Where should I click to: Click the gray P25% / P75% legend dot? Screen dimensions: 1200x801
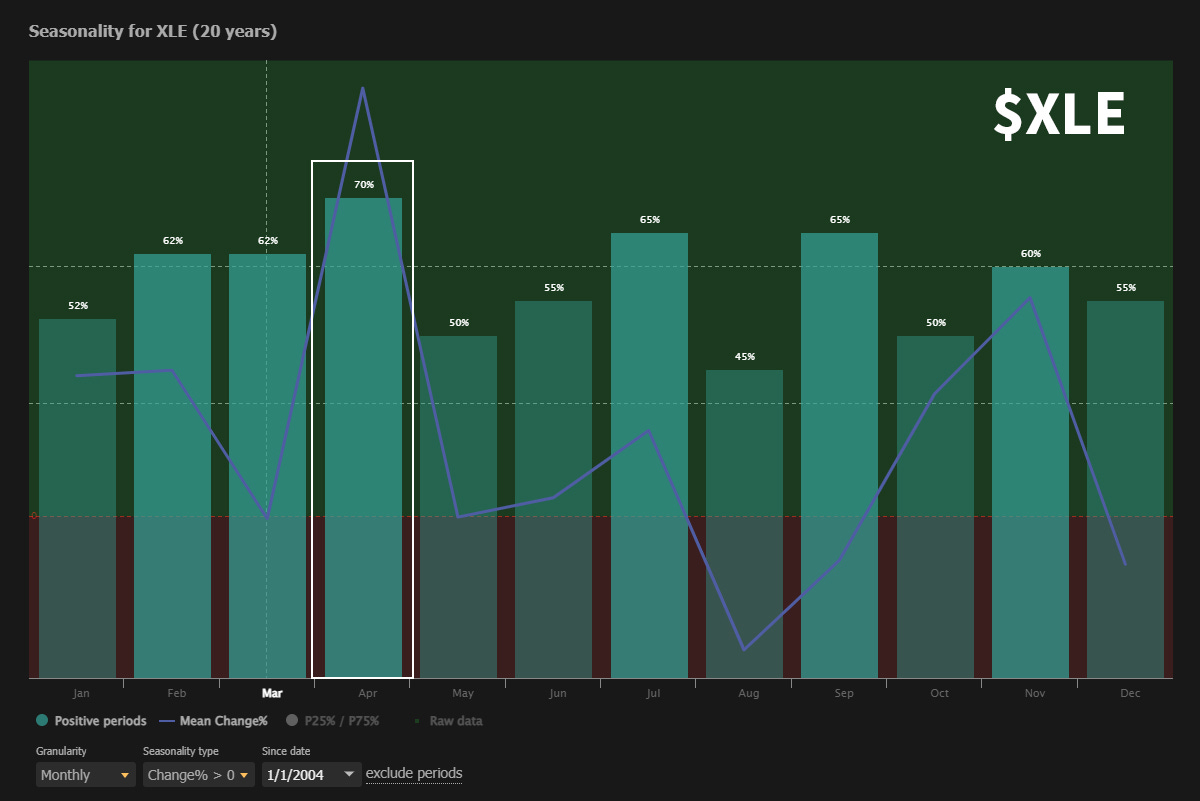pos(292,721)
